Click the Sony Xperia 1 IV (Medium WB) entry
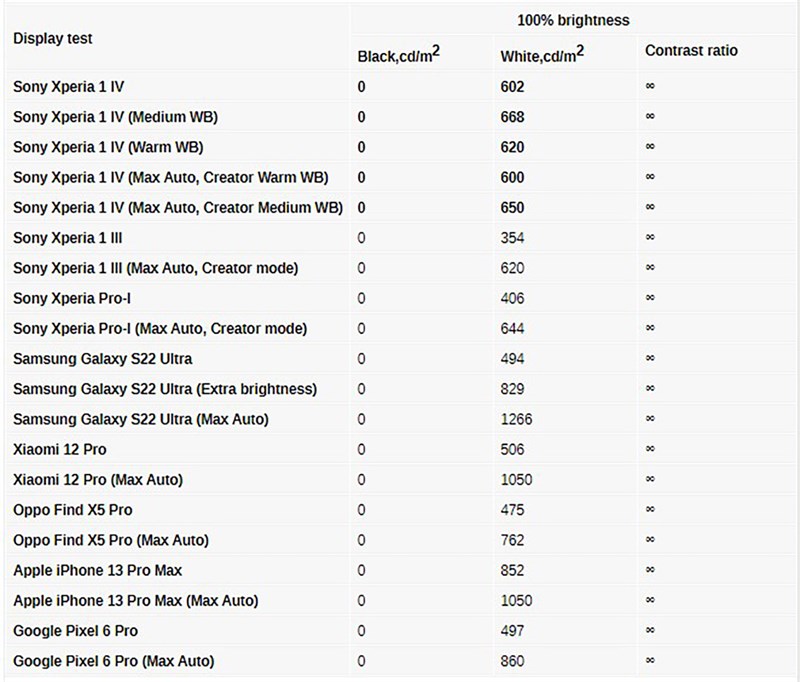The height and width of the screenshot is (682, 800). point(115,117)
